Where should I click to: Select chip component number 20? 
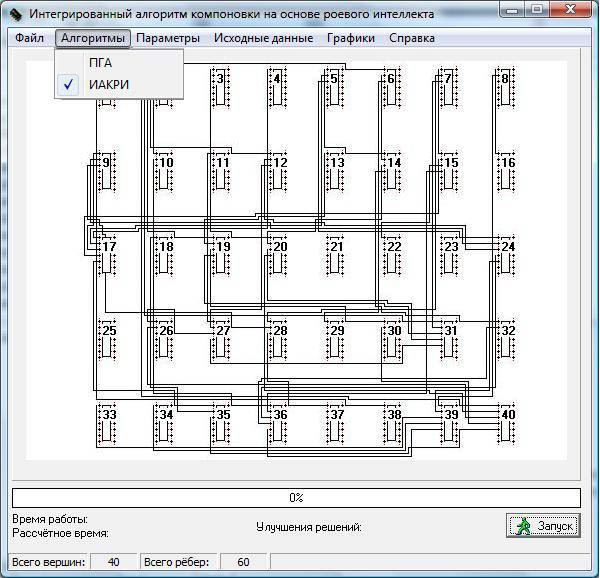(278, 256)
